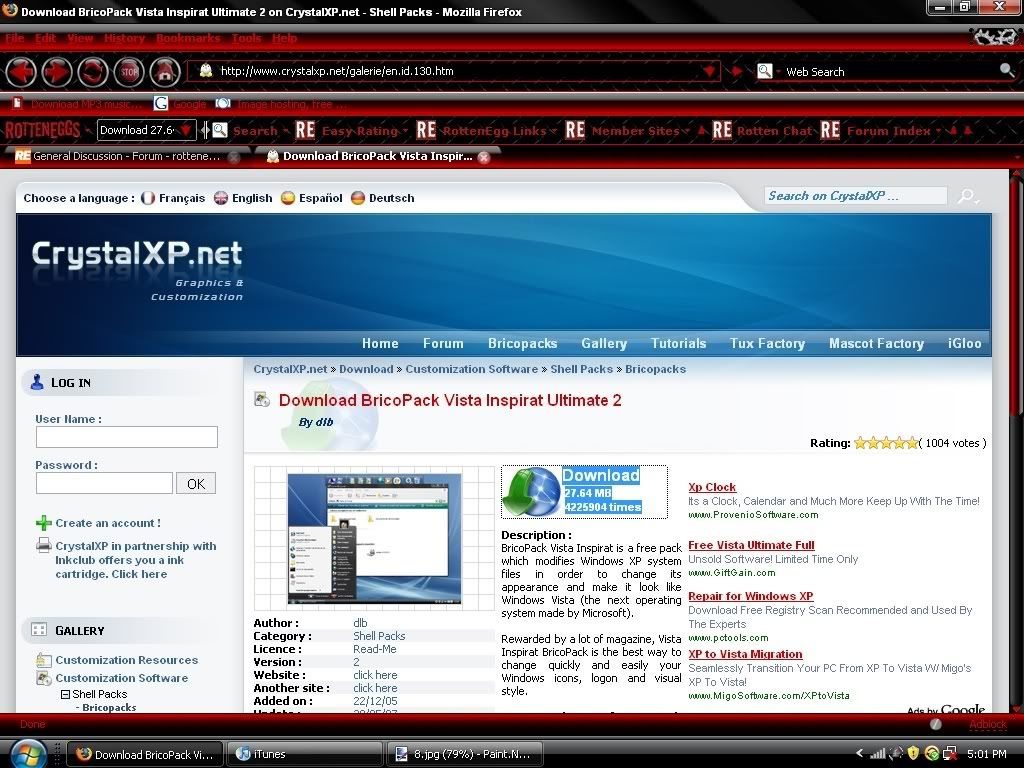Click the Xp Clock ad link
This screenshot has width=1024, height=768.
coord(712,487)
